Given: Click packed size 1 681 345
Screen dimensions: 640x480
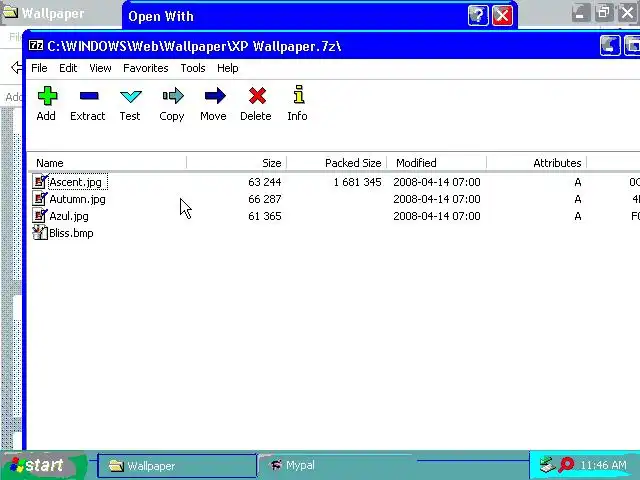Looking at the screenshot, I should [357, 182].
